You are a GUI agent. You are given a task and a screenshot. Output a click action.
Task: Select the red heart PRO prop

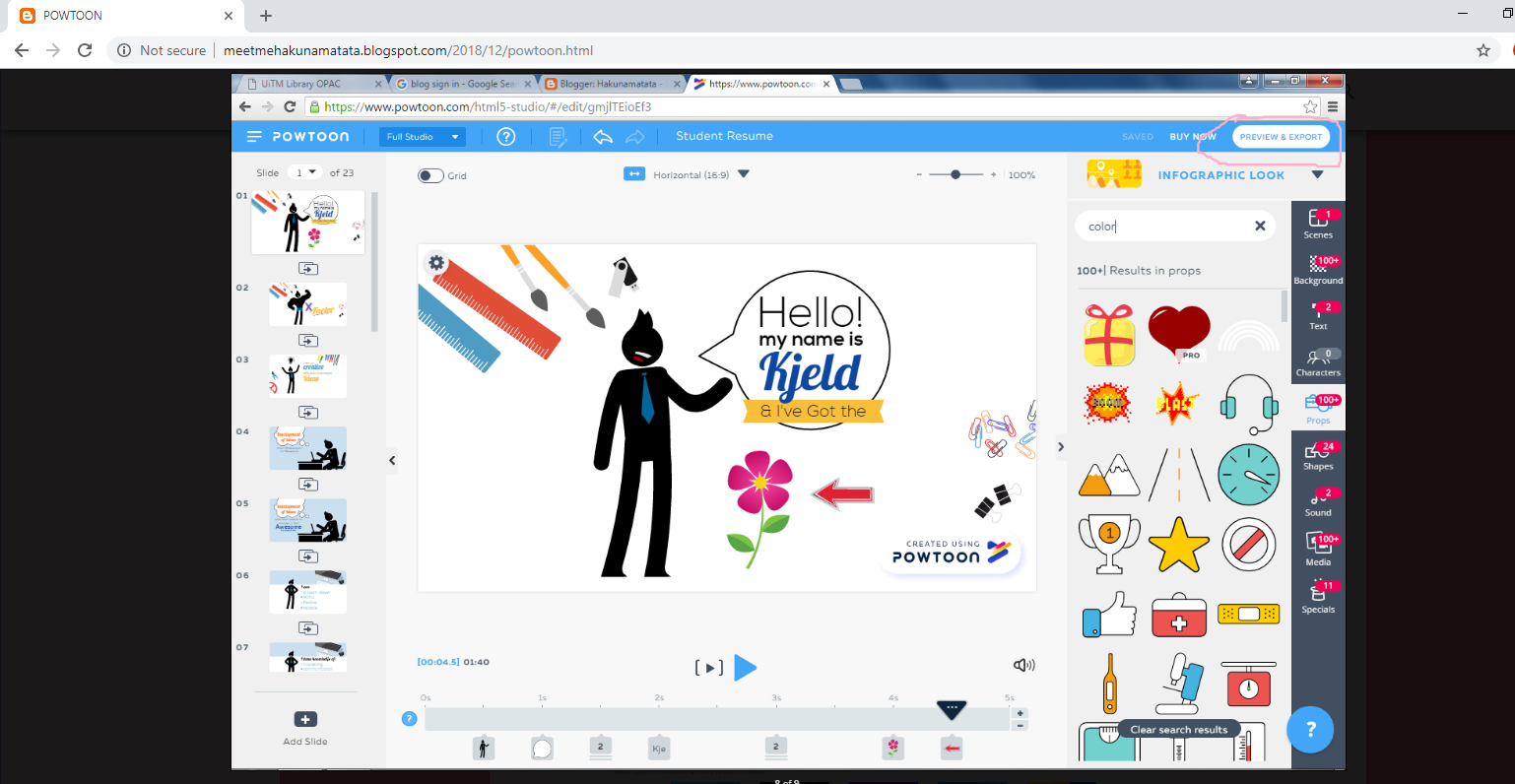click(1179, 333)
